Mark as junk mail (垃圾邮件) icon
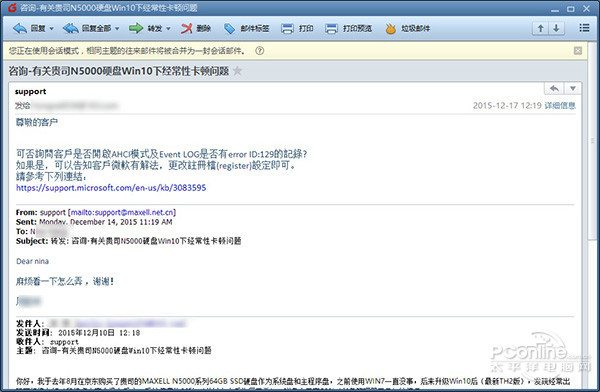The height and width of the screenshot is (392, 600). pos(391,28)
